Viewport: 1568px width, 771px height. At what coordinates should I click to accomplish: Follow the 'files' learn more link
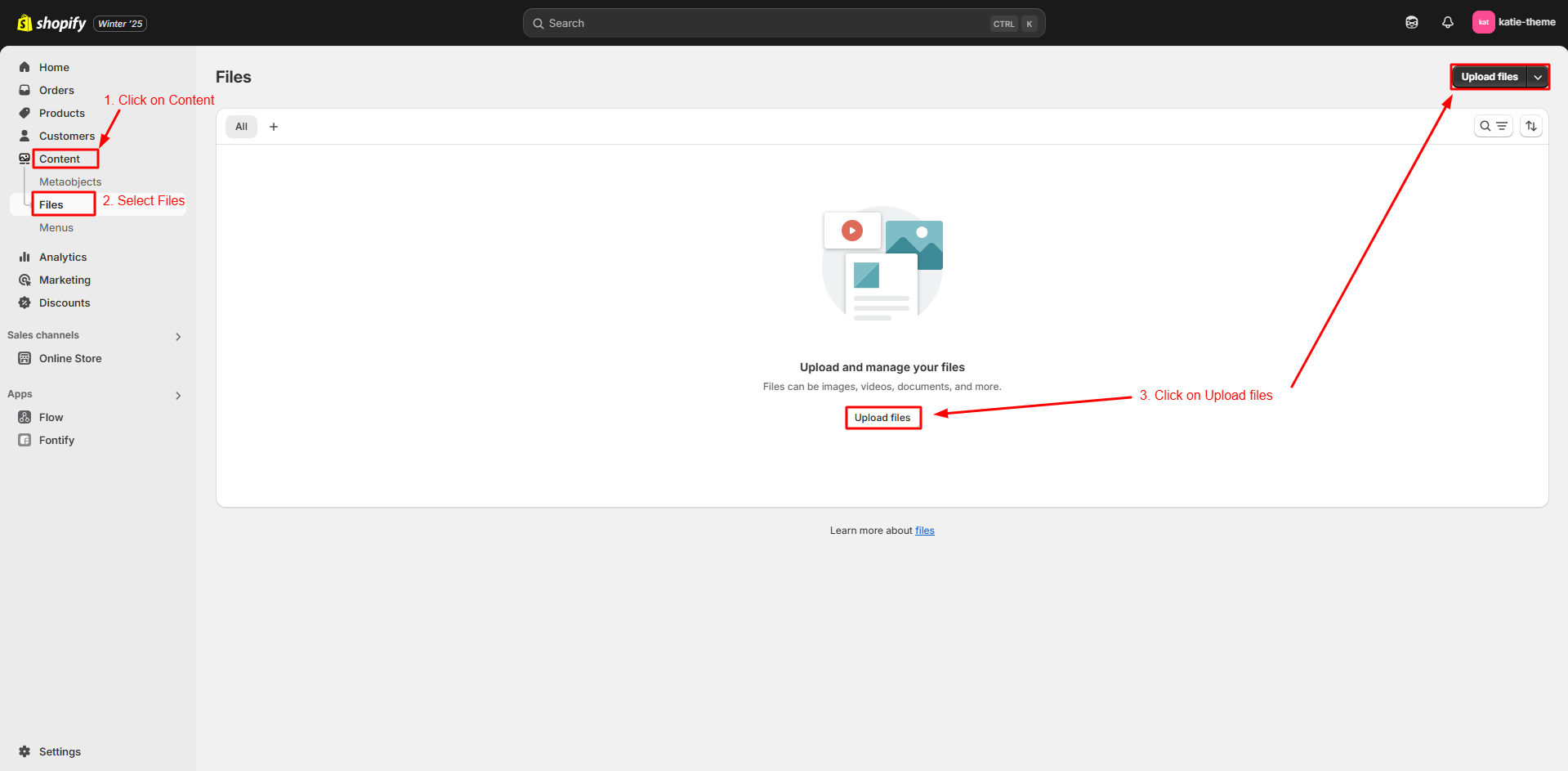924,531
